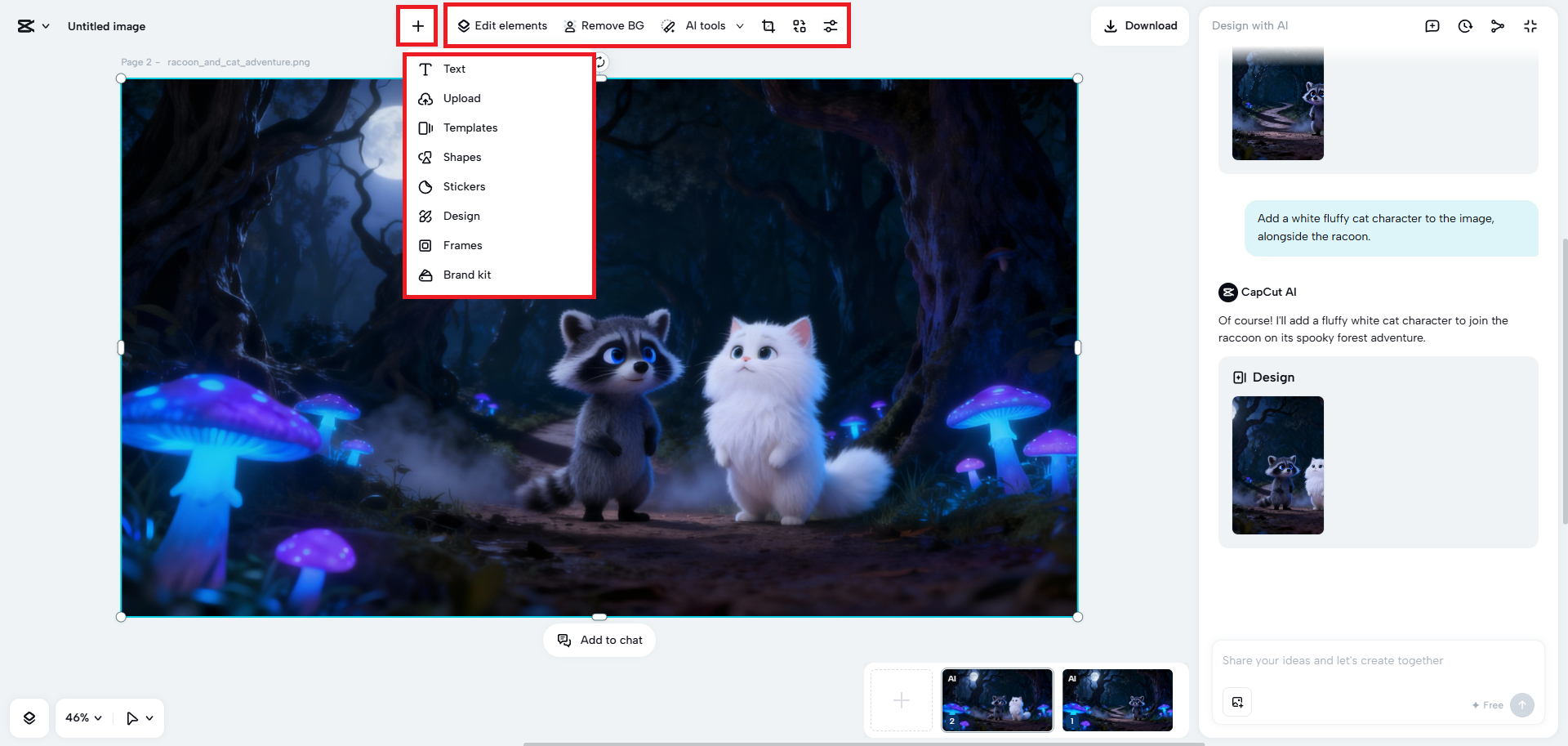Click the plus Add element button

[417, 26]
